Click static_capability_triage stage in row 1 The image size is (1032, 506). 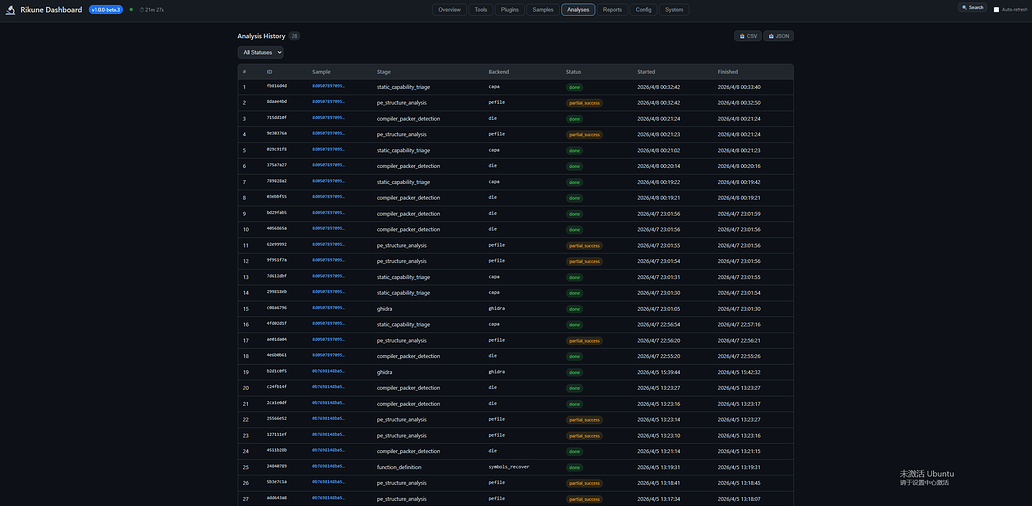coord(403,87)
